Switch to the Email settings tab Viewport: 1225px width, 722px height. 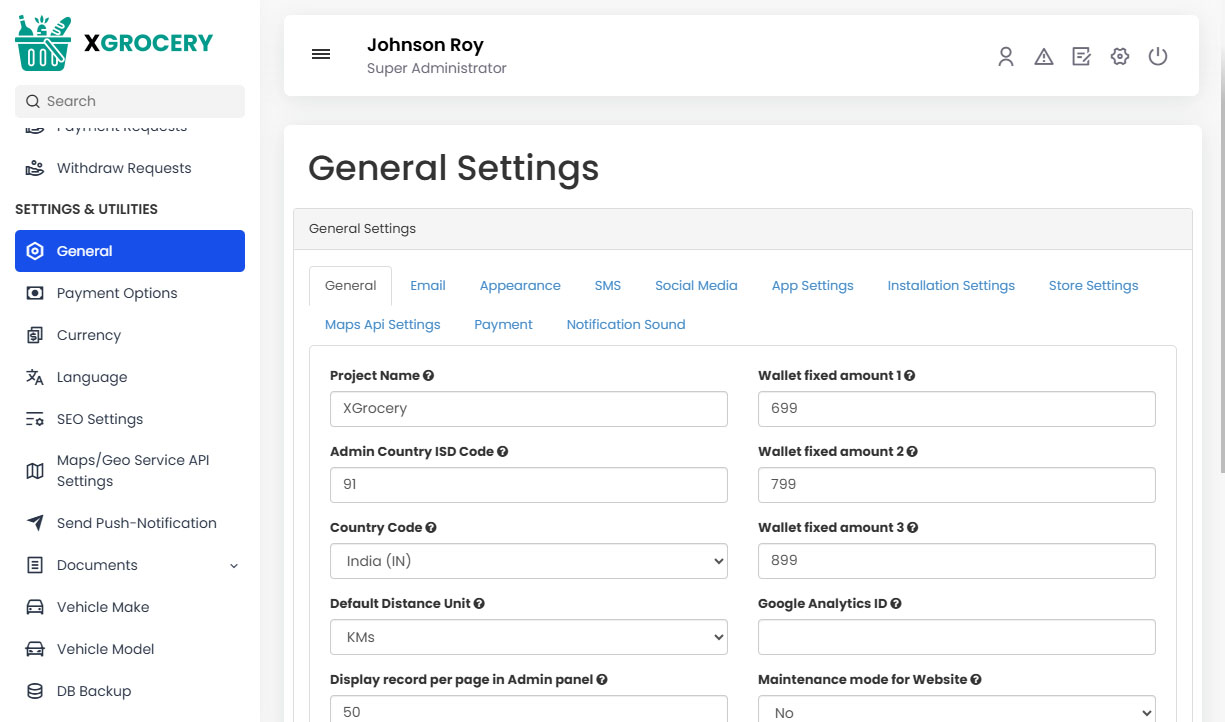point(428,285)
